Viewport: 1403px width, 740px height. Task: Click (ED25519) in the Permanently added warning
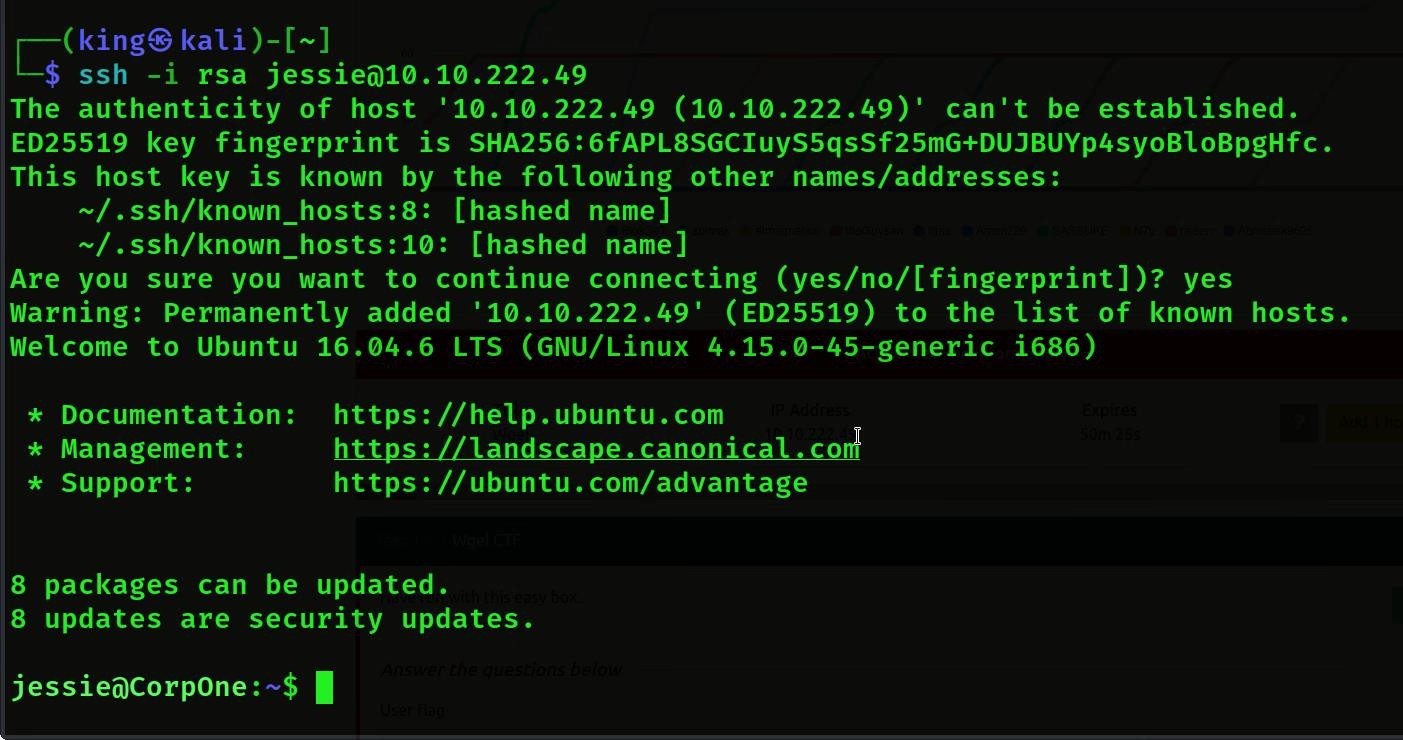click(799, 313)
